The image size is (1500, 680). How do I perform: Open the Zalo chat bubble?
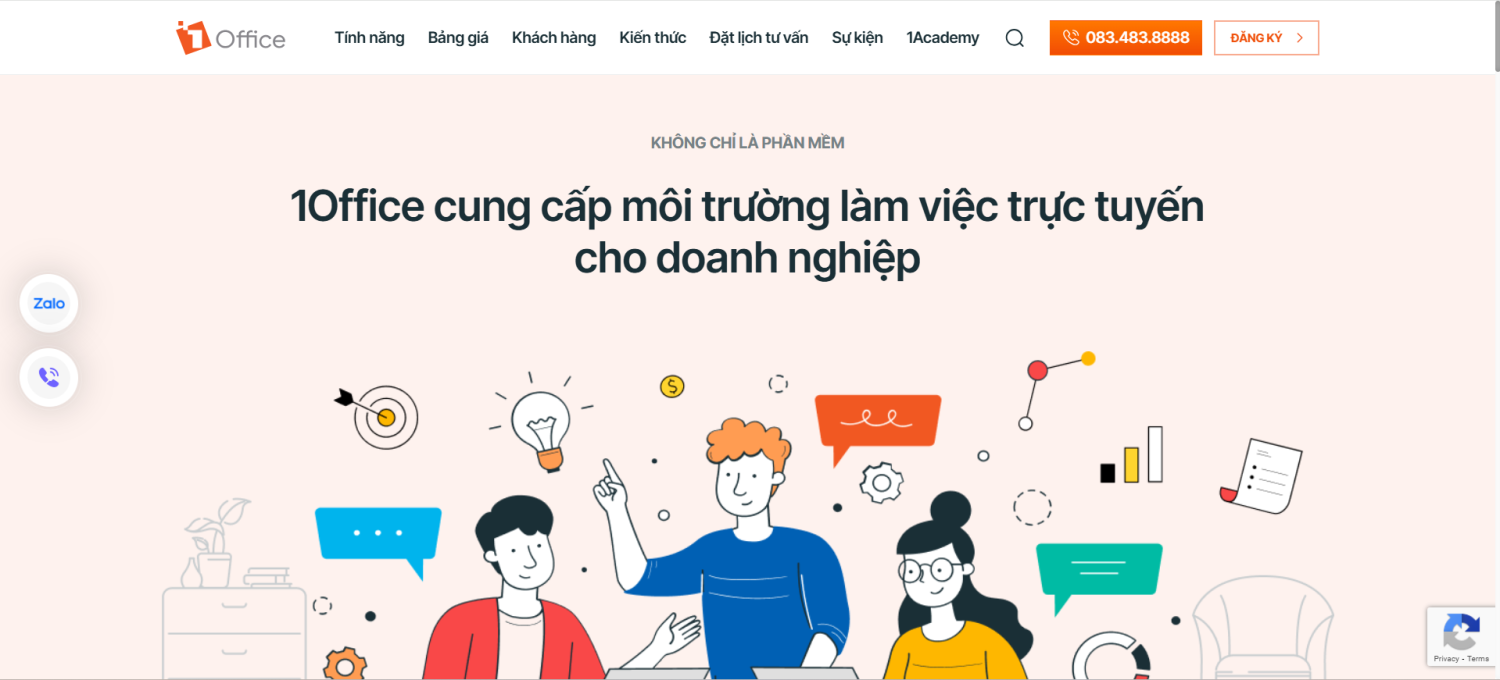(x=49, y=303)
